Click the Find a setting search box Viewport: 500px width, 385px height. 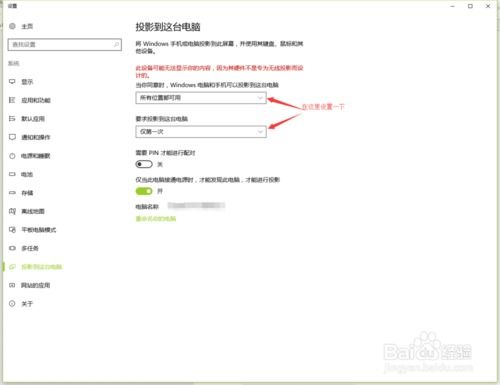tap(65, 45)
